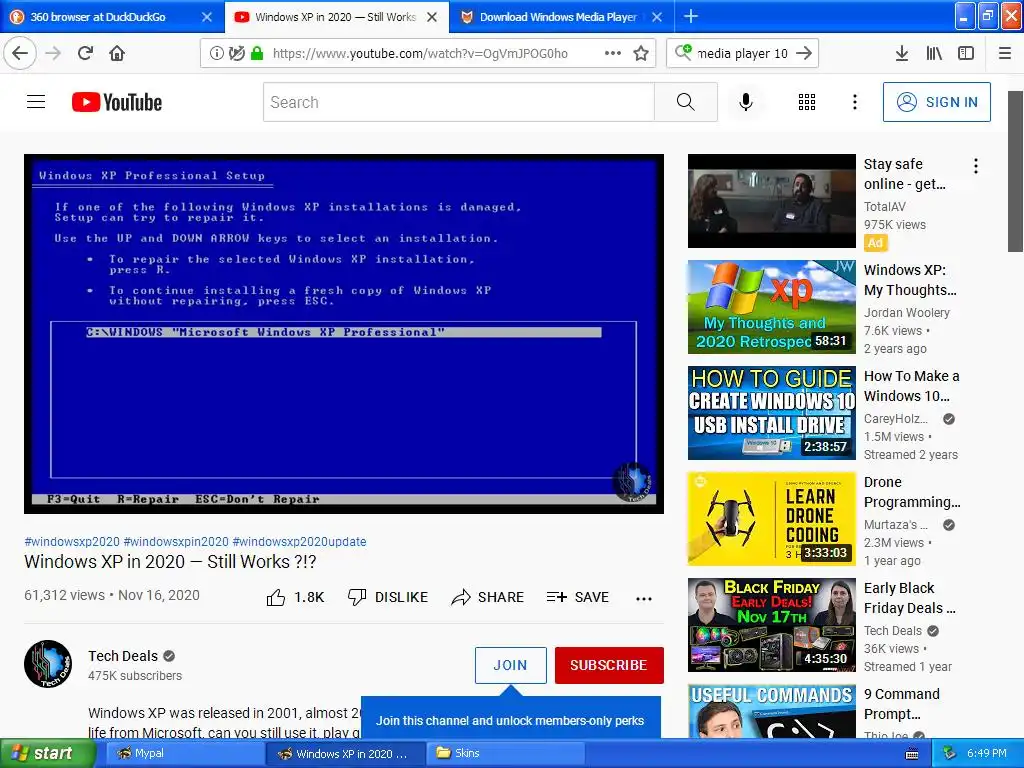Open the Windows Start menu
The width and height of the screenshot is (1024, 768).
tap(46, 754)
